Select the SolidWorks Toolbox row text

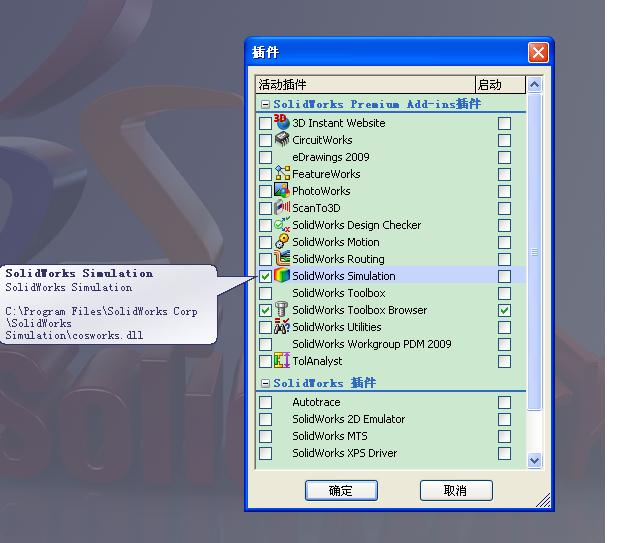coord(339,293)
